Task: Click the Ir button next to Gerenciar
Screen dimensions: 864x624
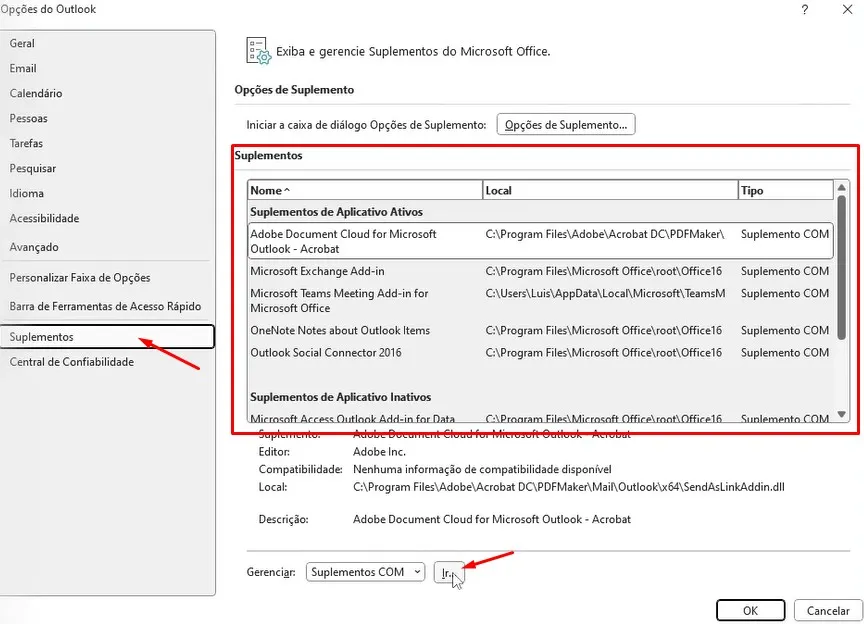Action: pos(449,572)
